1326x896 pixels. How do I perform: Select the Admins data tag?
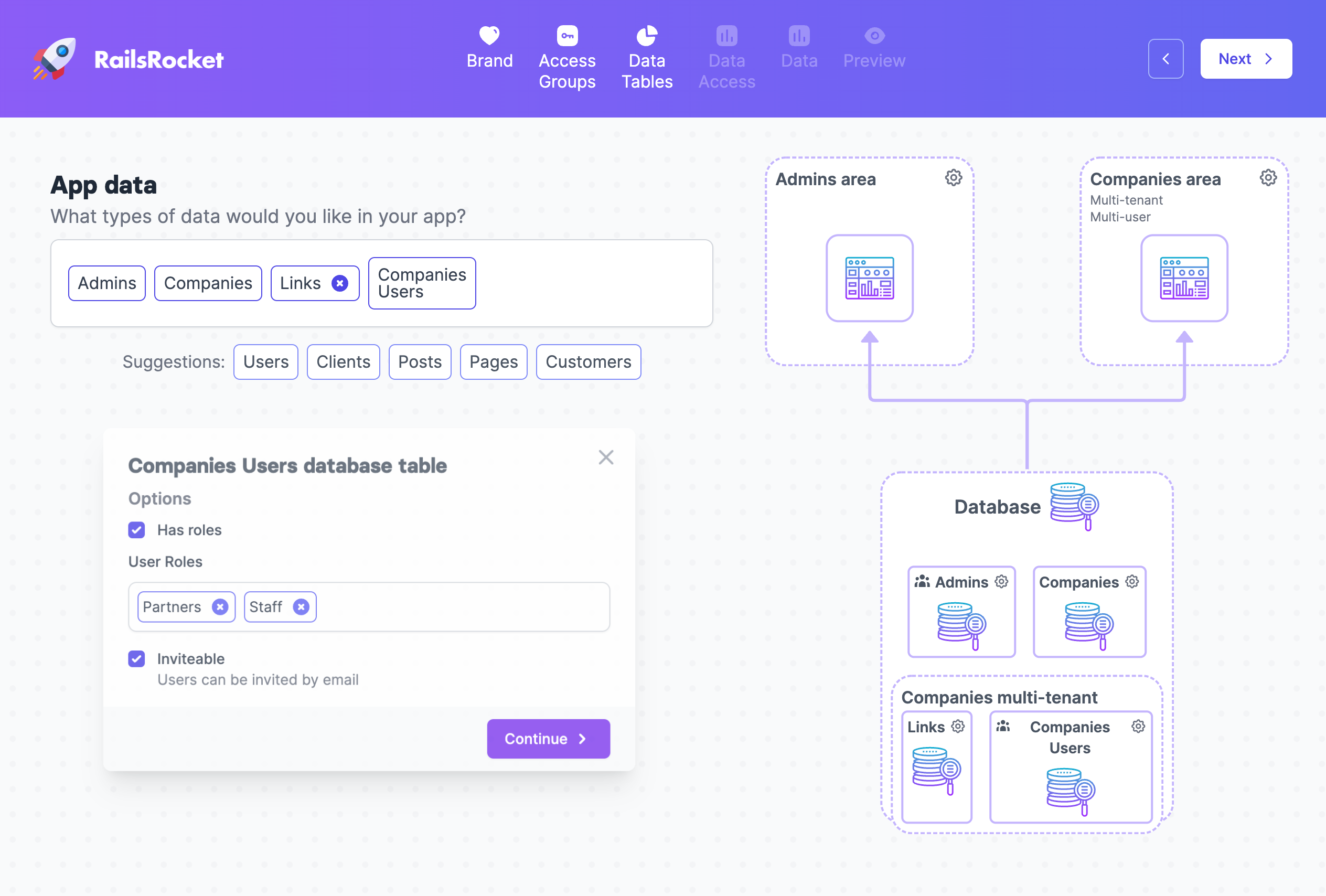pos(106,283)
